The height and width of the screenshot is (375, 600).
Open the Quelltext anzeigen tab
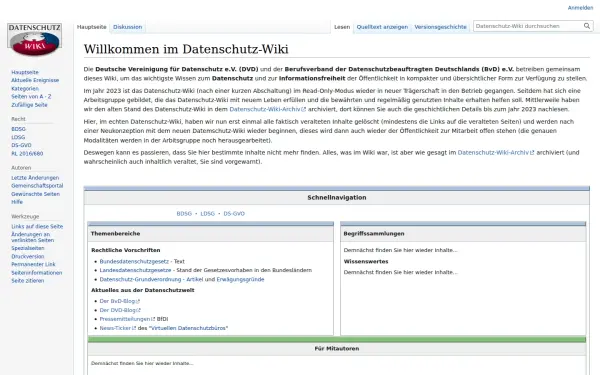point(382,27)
